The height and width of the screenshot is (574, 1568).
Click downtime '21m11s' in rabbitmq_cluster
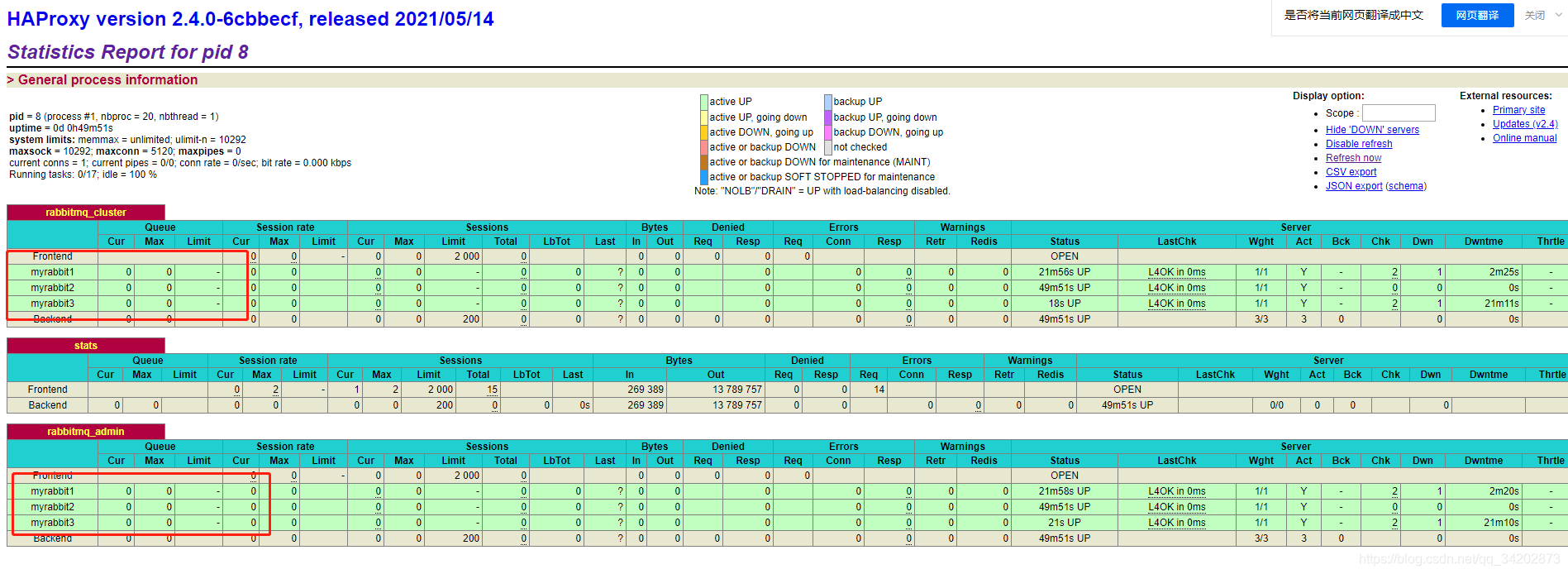pyautogui.click(x=1502, y=304)
